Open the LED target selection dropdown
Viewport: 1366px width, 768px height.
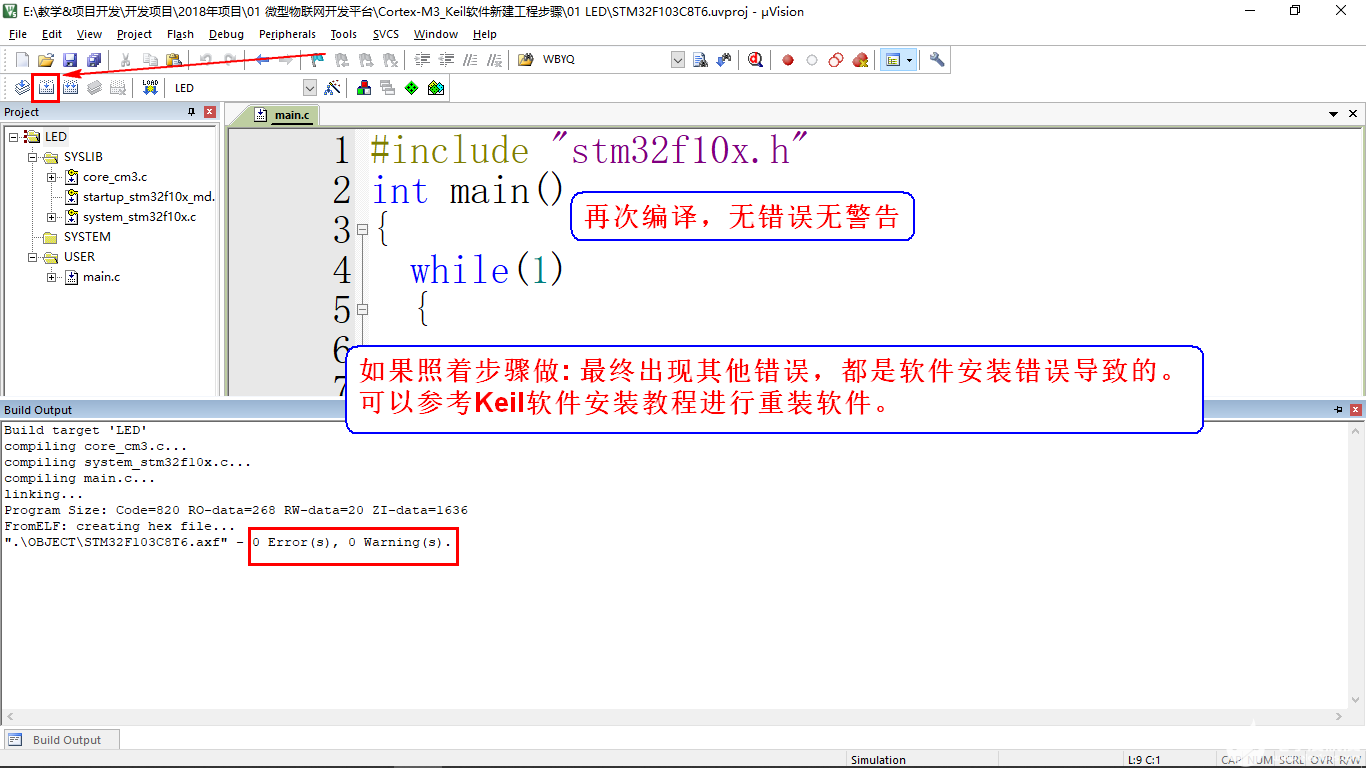pyautogui.click(x=310, y=88)
